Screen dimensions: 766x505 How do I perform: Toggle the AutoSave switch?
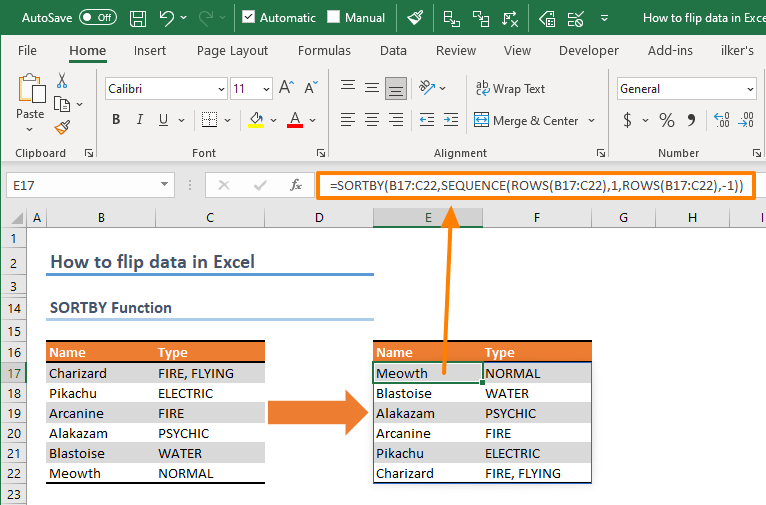[x=98, y=18]
